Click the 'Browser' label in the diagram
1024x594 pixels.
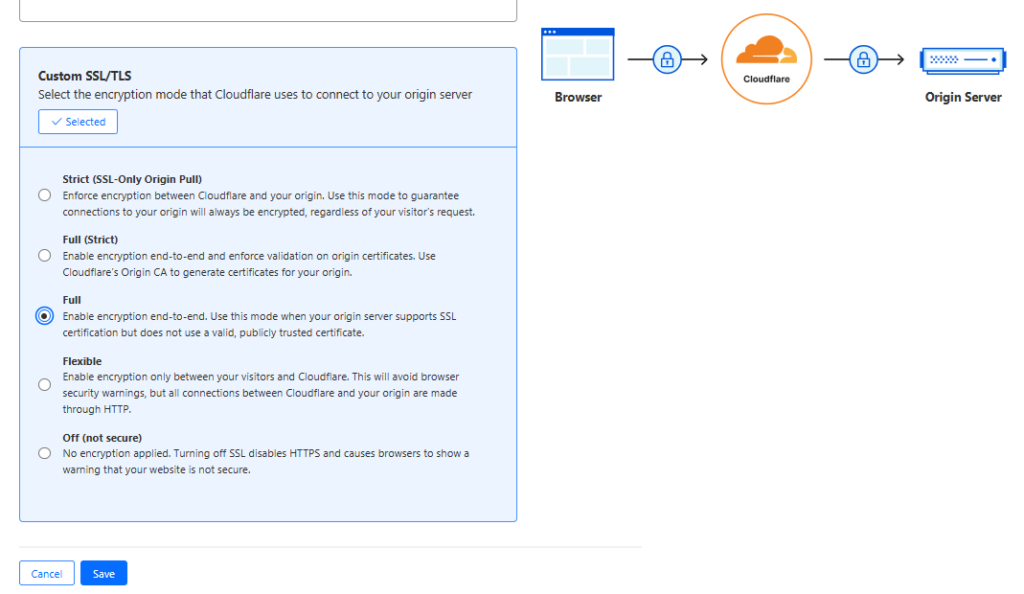(x=578, y=97)
